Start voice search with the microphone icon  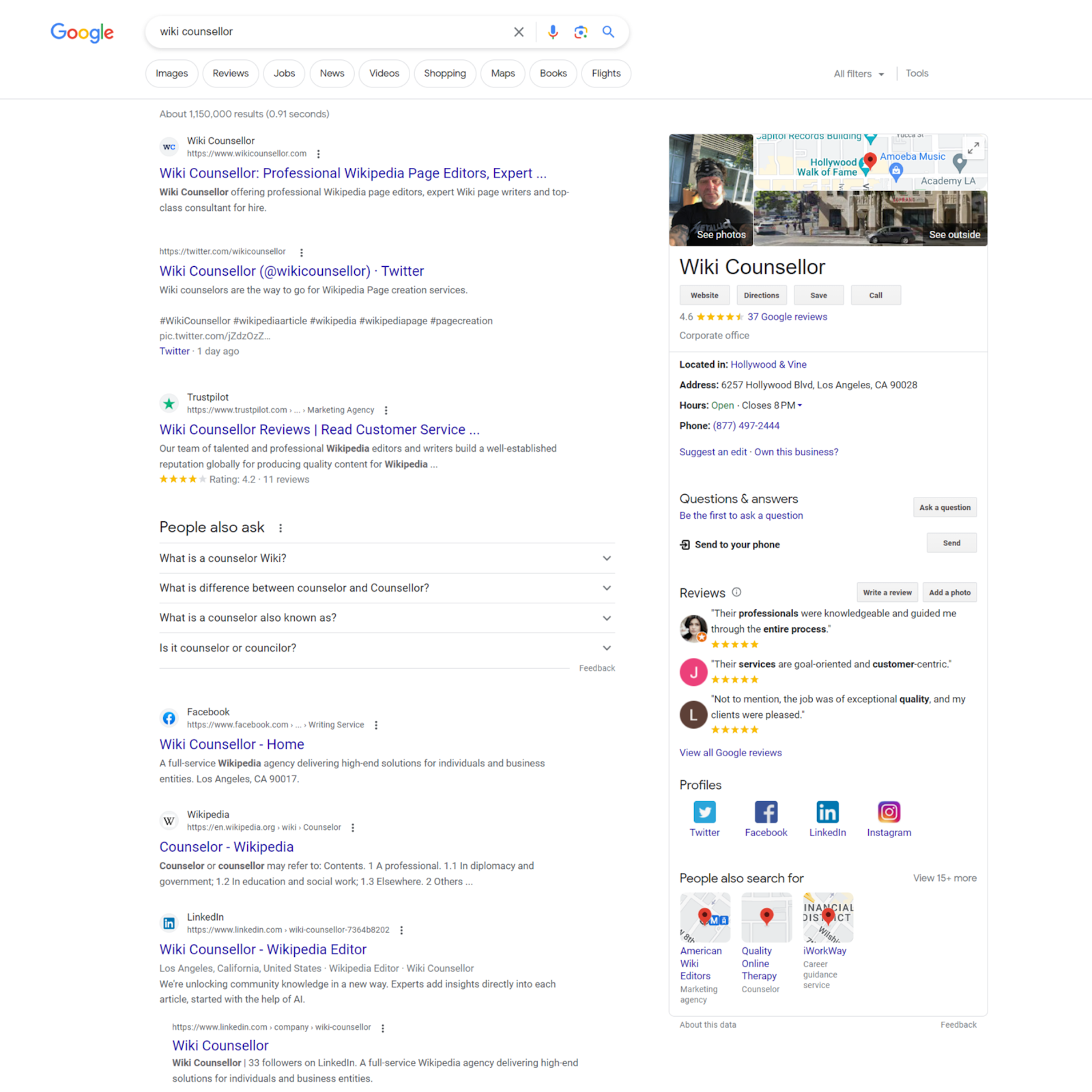(553, 32)
